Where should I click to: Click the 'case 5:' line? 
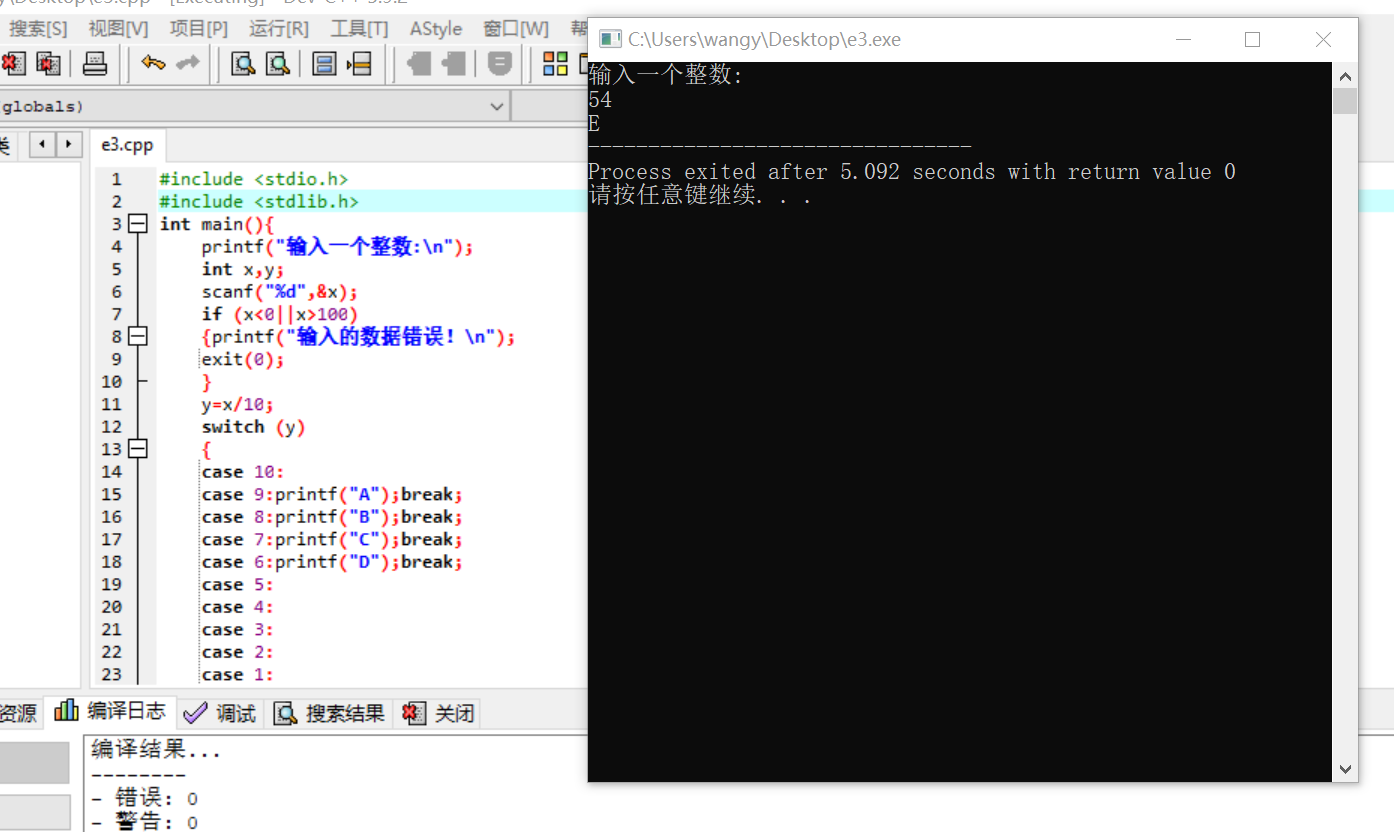coord(238,584)
